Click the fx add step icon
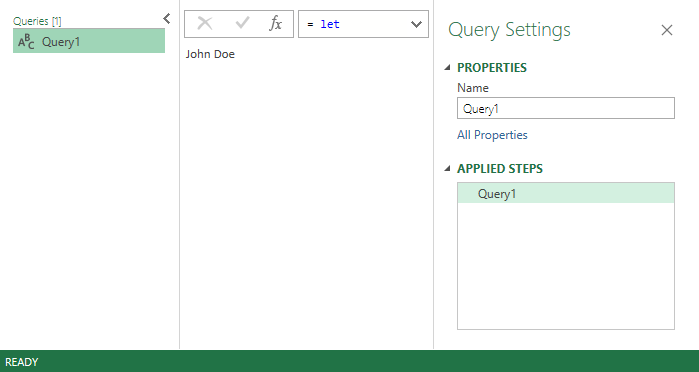The height and width of the screenshot is (372, 699). [275, 23]
